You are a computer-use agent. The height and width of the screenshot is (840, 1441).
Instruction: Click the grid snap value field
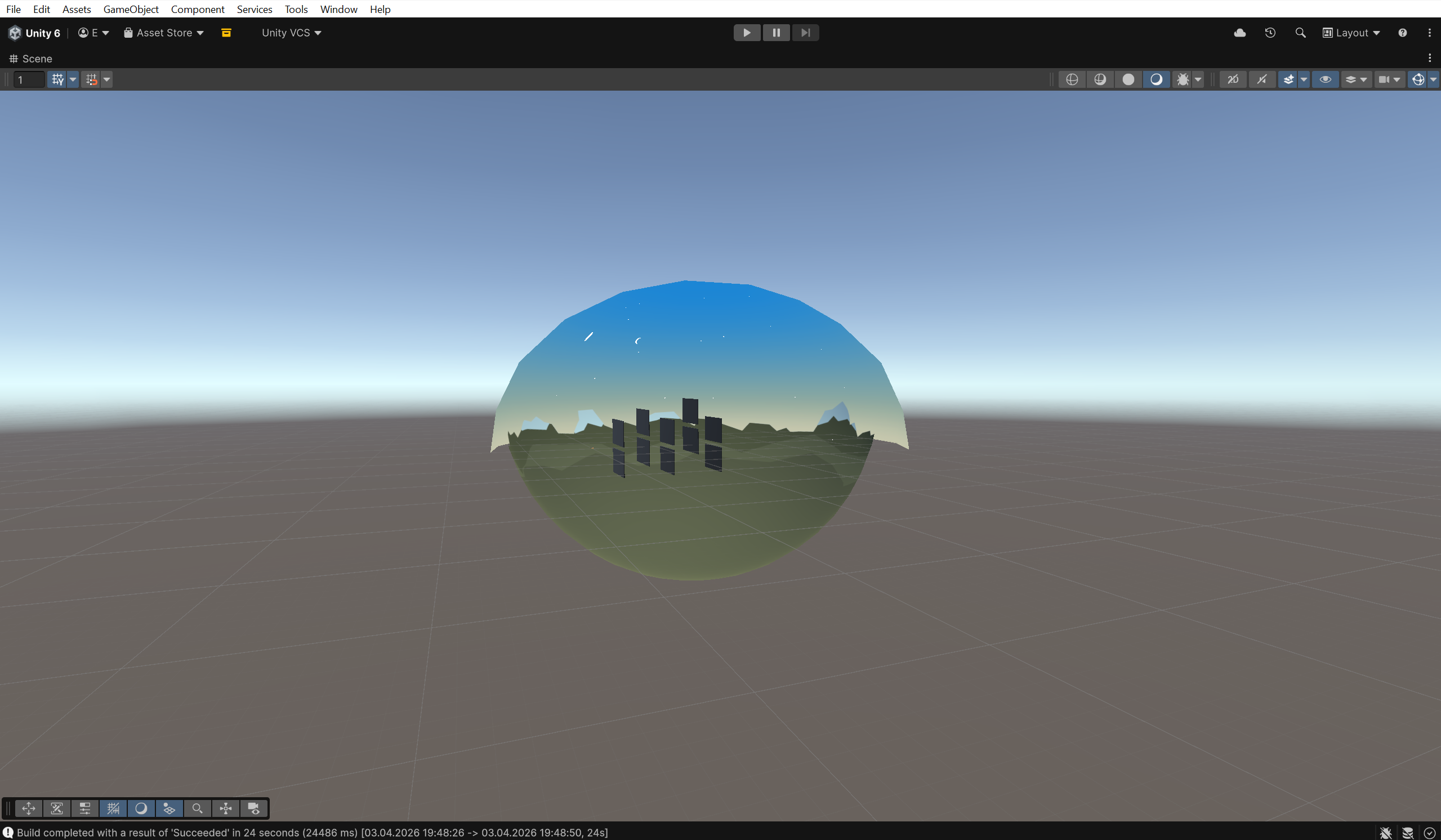29,79
